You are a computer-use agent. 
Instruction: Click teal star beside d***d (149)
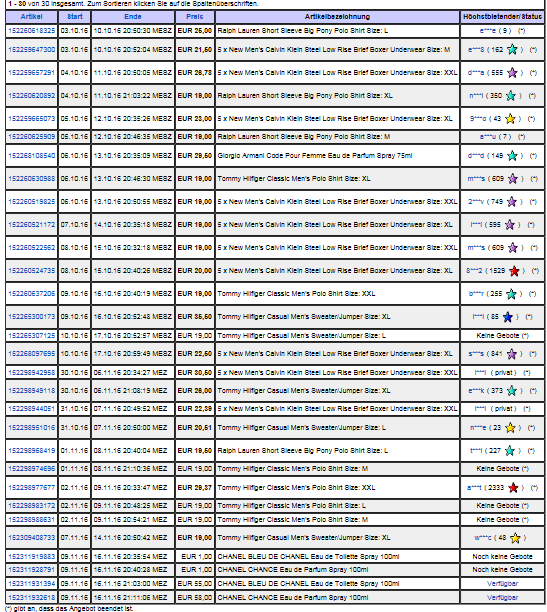(x=512, y=155)
